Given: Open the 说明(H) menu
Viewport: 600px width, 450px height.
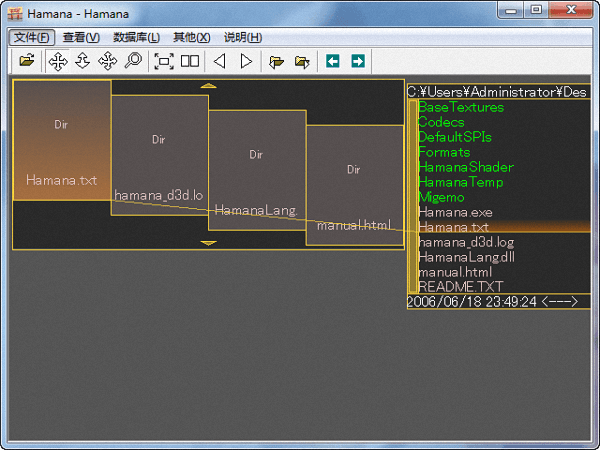Looking at the screenshot, I should 242,37.
